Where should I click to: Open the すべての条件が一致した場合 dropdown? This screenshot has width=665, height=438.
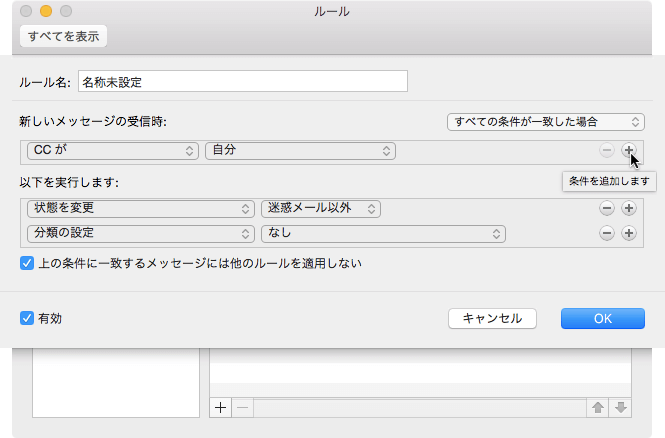click(538, 121)
